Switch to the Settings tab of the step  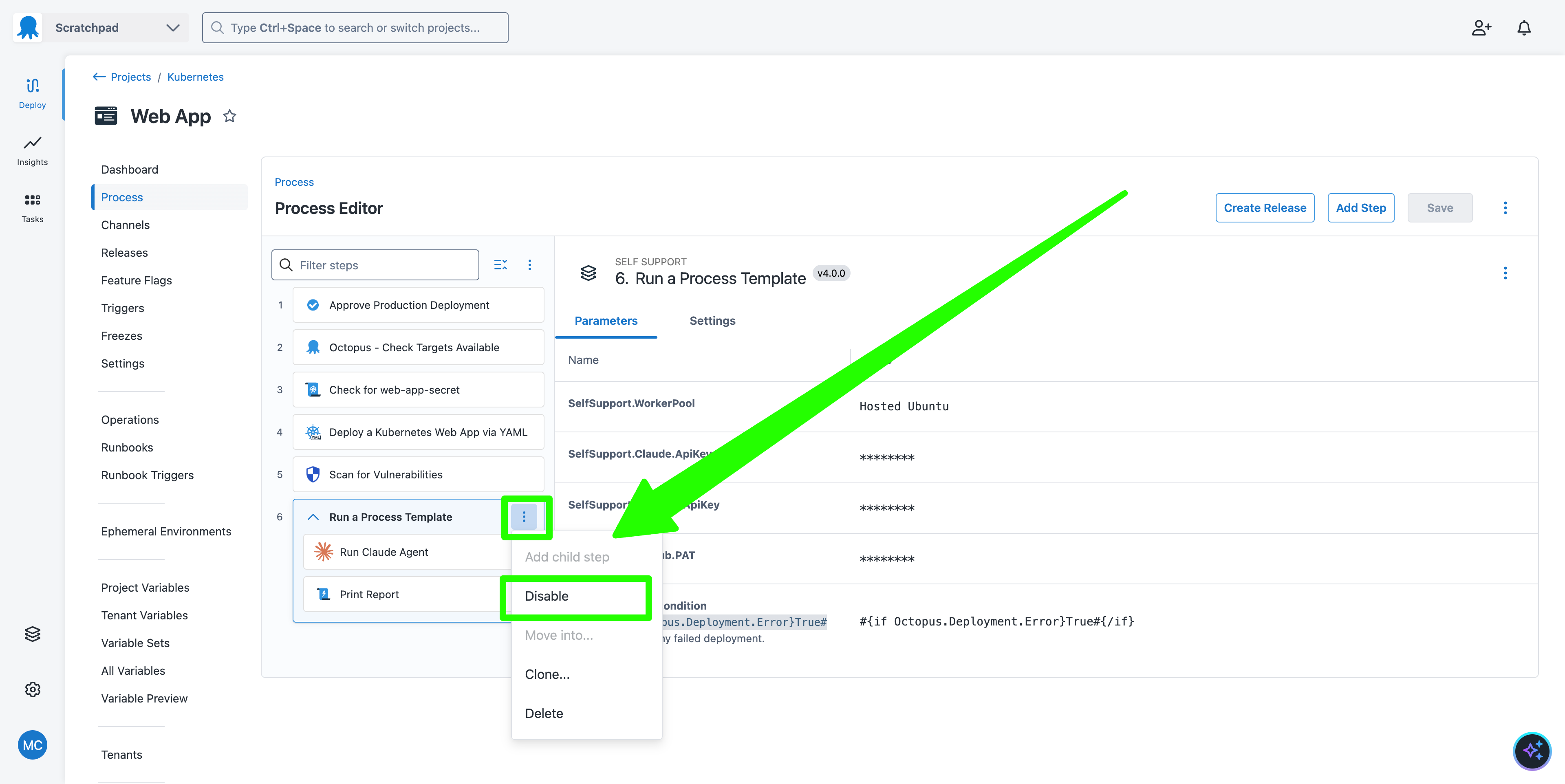coord(712,321)
